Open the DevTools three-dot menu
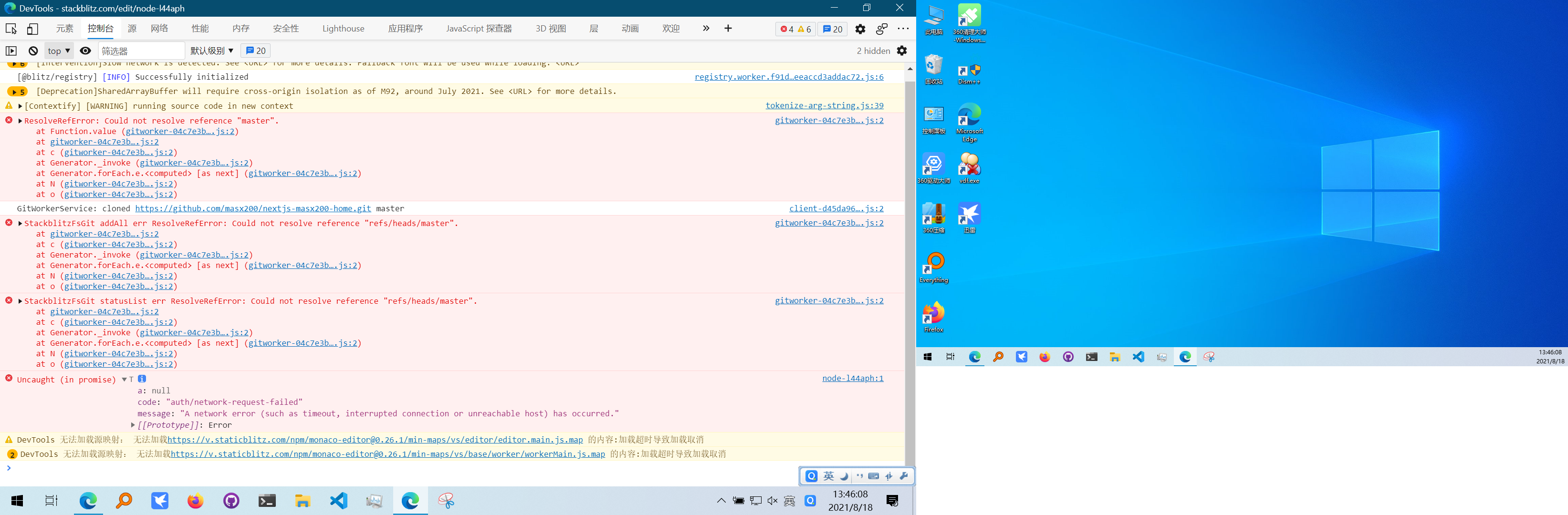This screenshot has height=515, width=1568. pyautogui.click(x=903, y=29)
